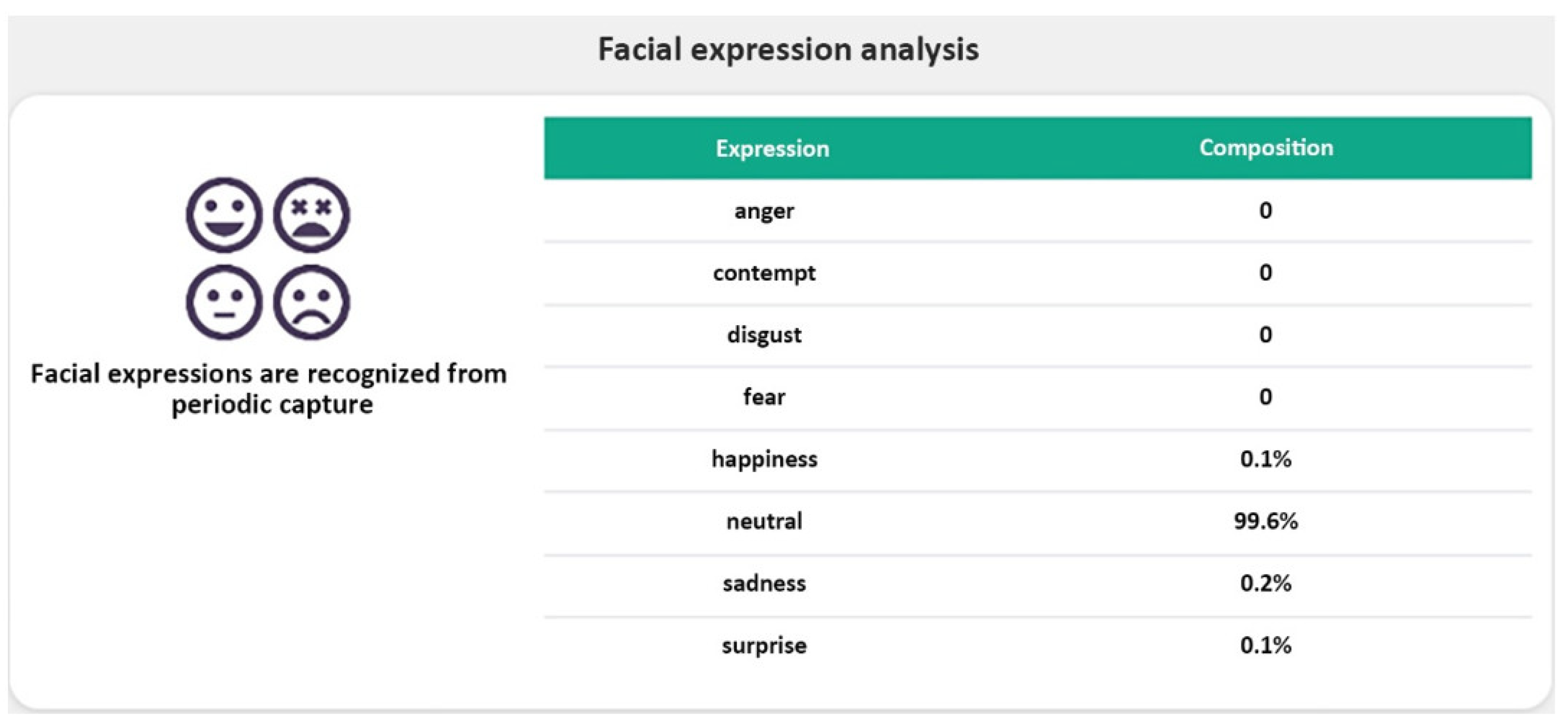Click the contempt expression label
The image size is (1568, 724).
click(x=764, y=273)
